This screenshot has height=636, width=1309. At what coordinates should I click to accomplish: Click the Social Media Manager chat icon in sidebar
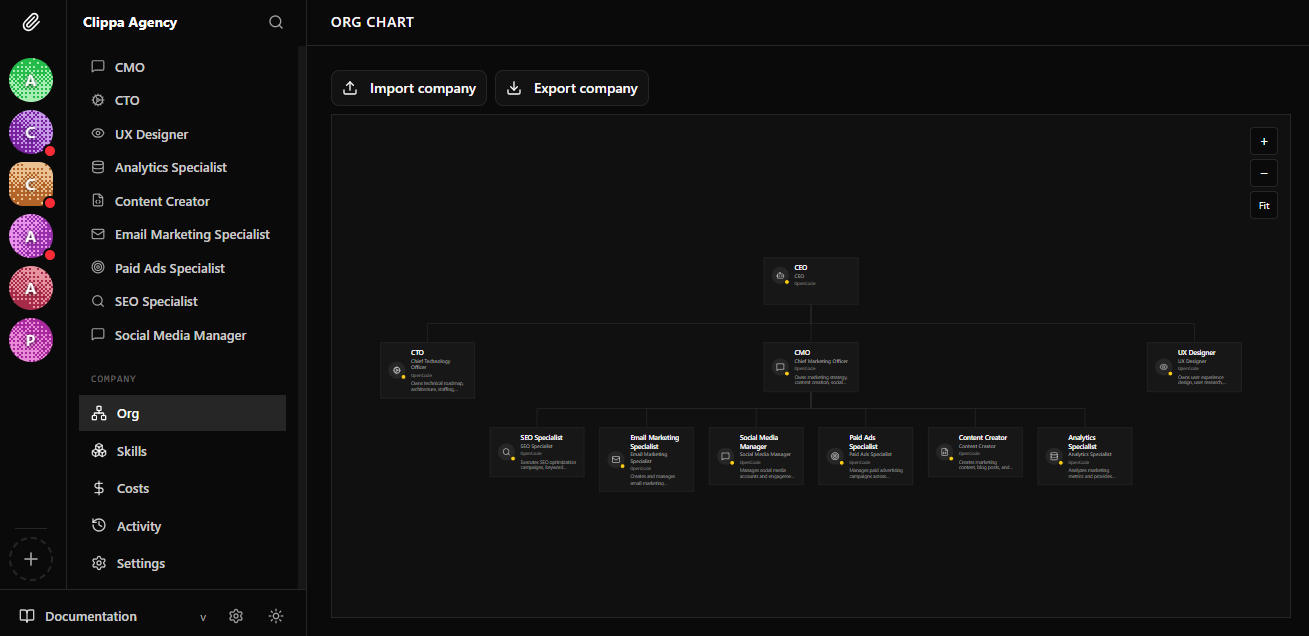click(98, 335)
